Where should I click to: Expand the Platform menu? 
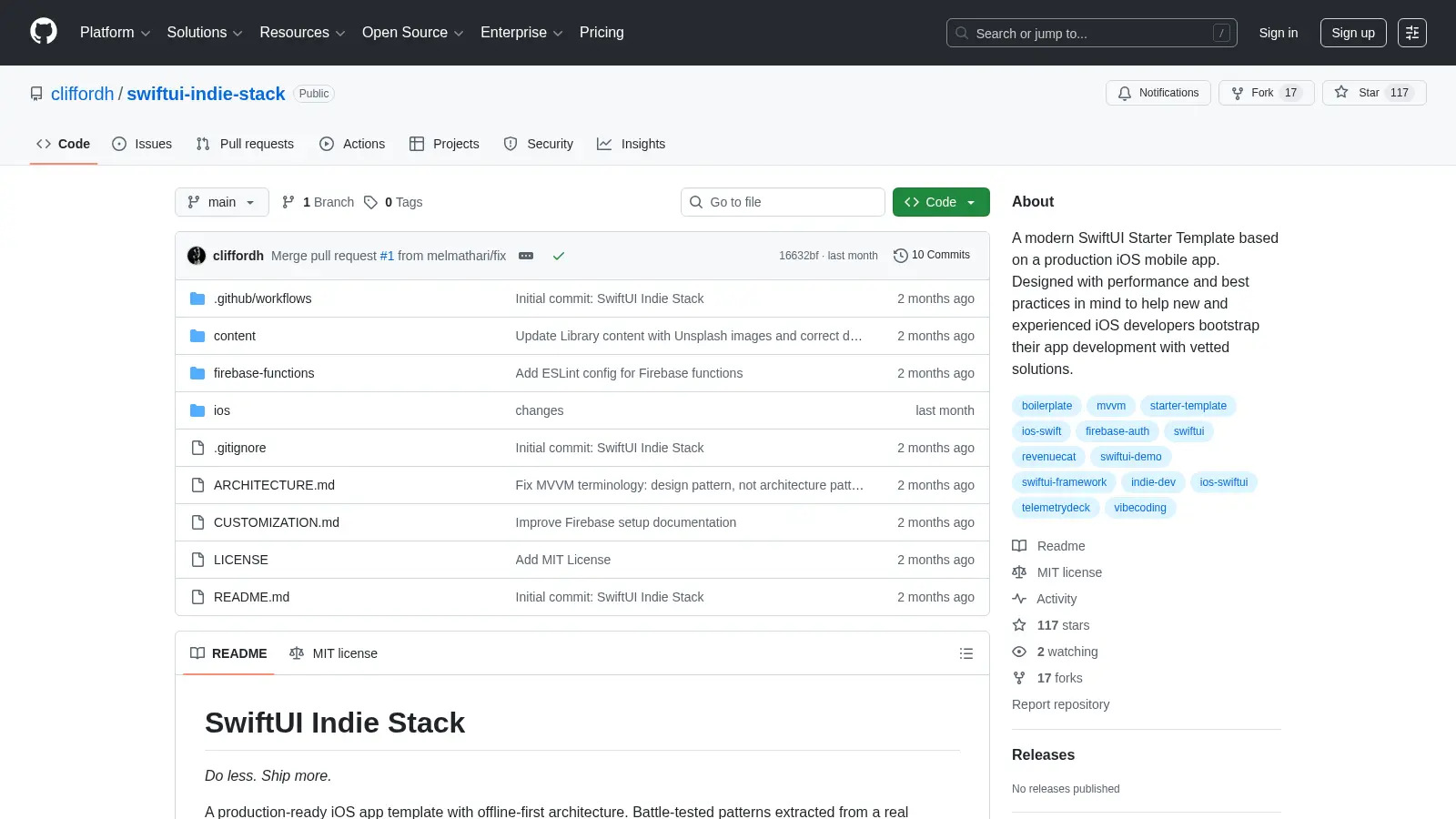click(115, 33)
